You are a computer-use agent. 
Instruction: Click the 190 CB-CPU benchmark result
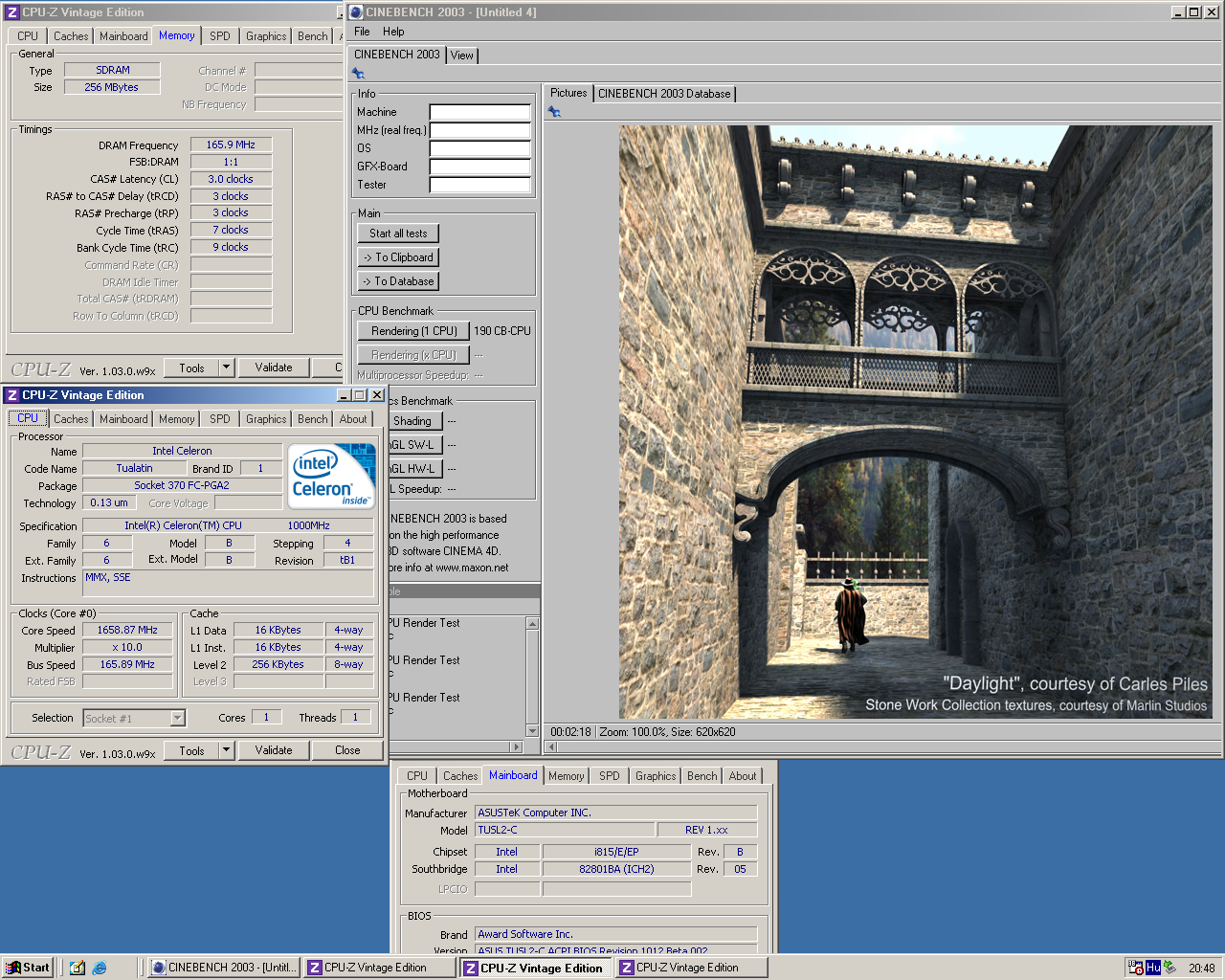pos(502,331)
